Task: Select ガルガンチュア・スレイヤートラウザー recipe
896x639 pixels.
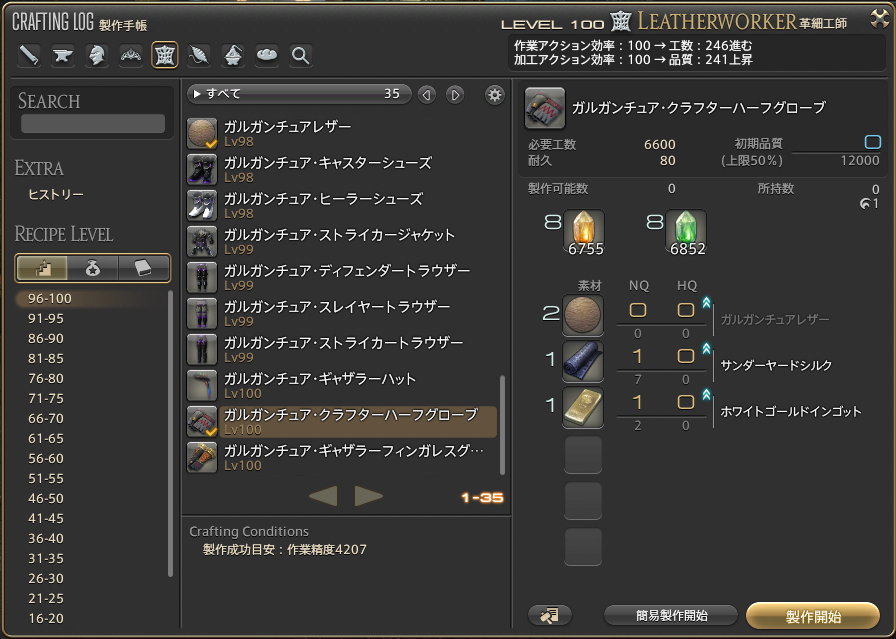Action: (x=342, y=313)
